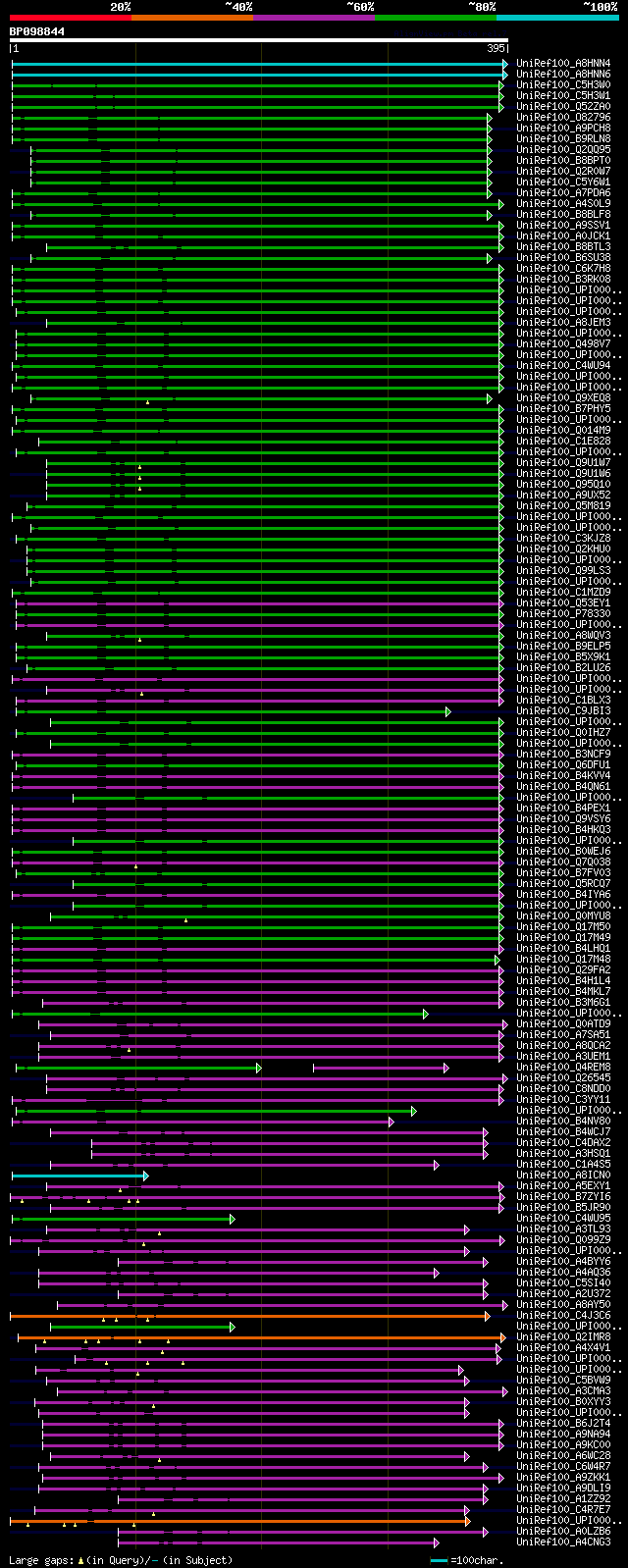Click the cyan segment of the identity legend

(x=557, y=18)
